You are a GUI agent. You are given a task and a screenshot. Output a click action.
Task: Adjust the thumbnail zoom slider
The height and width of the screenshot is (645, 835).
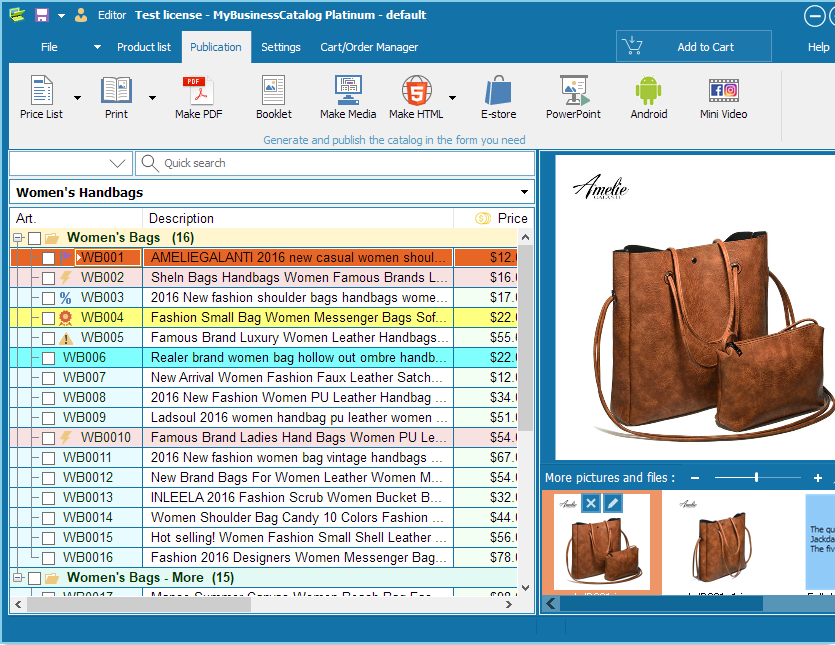tap(756, 478)
